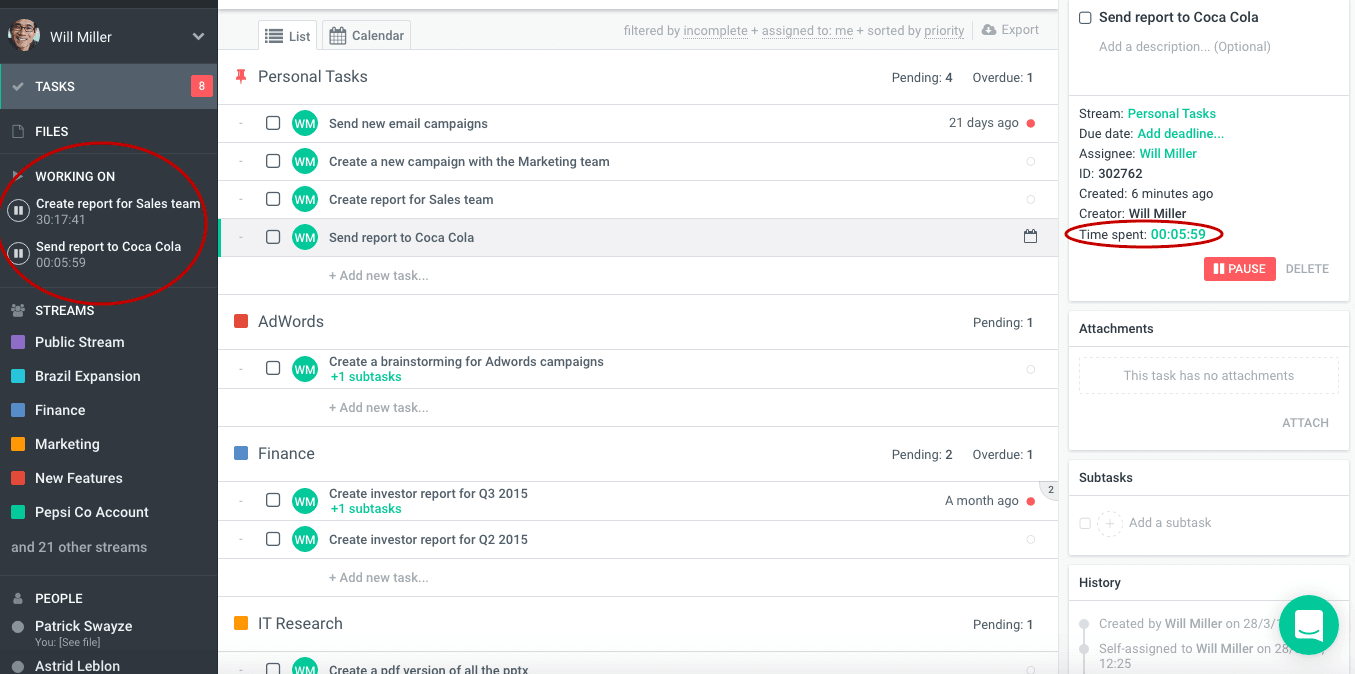Click the calendar icon on Send report to Coca Cola row

pyautogui.click(x=1030, y=237)
